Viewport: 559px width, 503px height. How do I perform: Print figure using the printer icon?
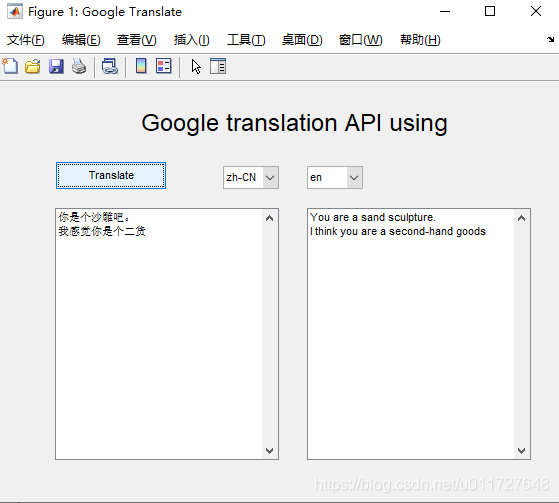[79, 66]
